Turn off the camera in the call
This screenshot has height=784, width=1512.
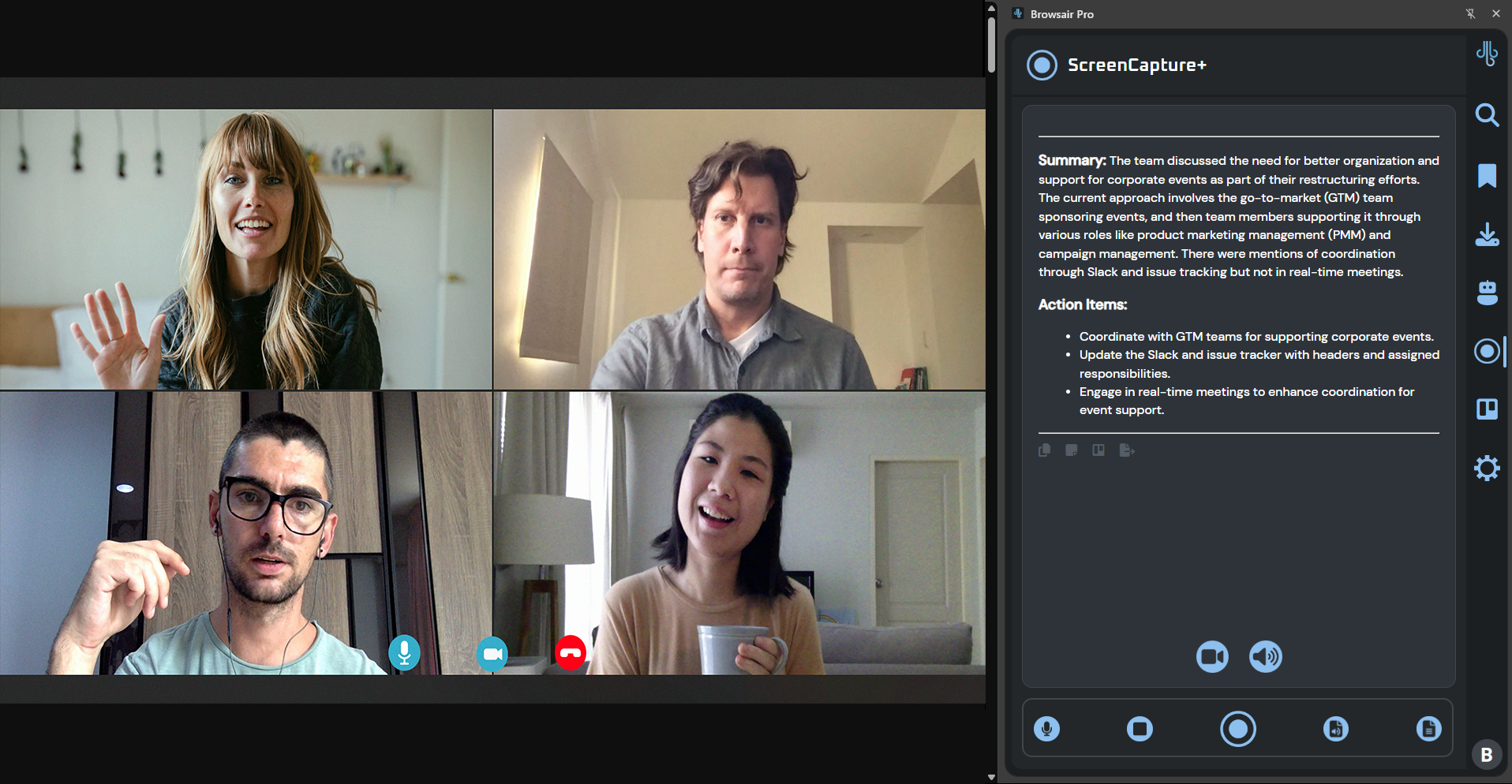click(x=492, y=654)
